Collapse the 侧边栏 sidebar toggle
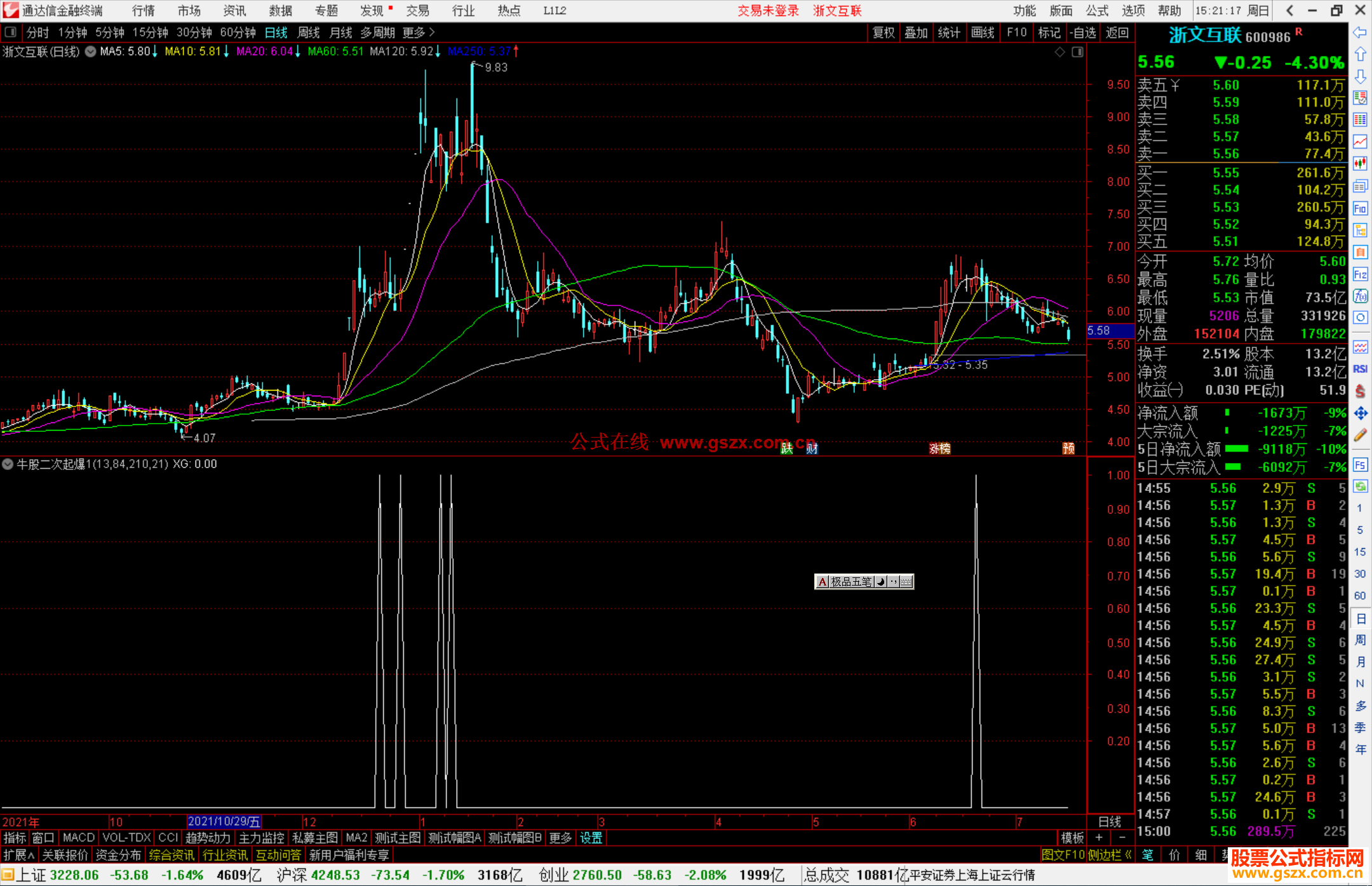 pyautogui.click(x=1110, y=855)
